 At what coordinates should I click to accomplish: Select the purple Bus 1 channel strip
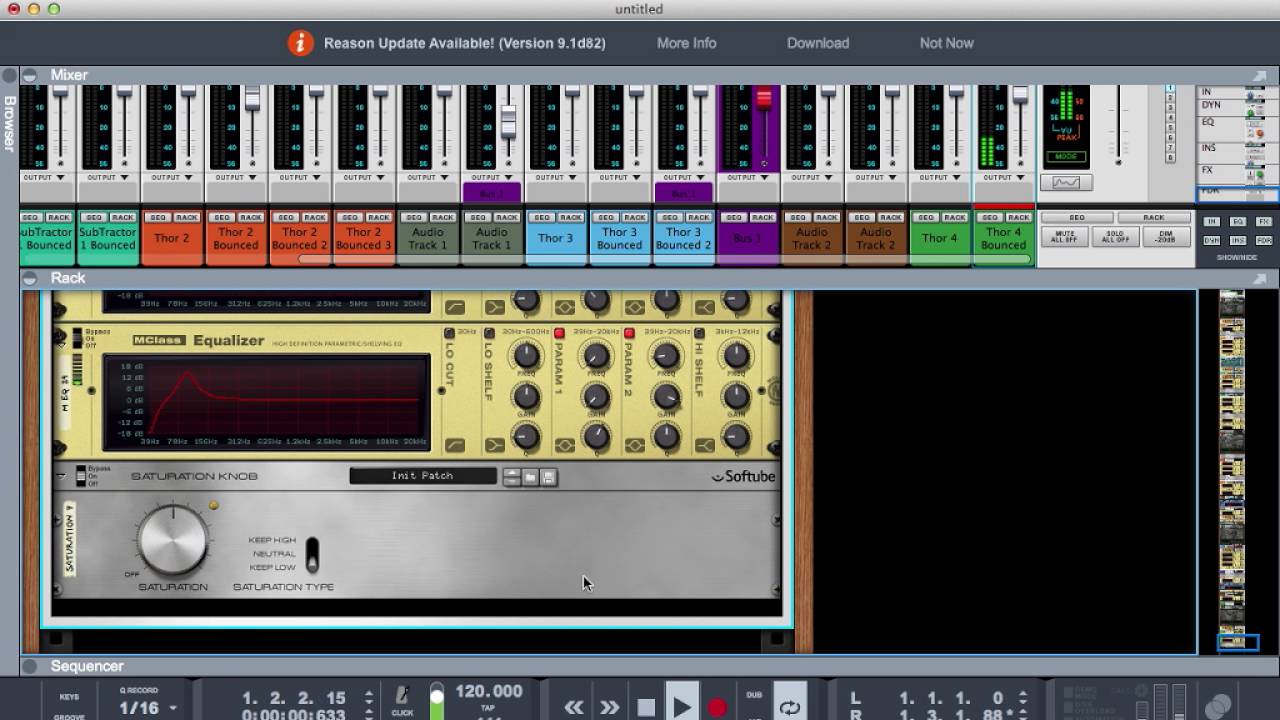pyautogui.click(x=748, y=238)
